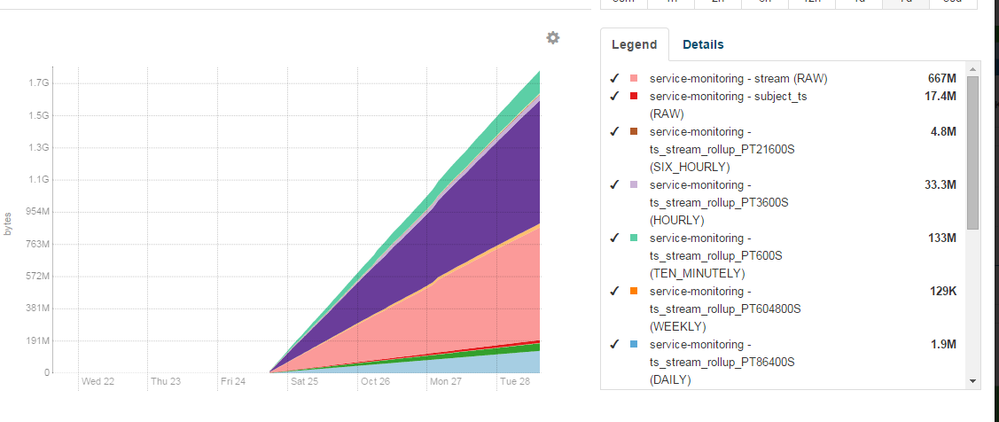Click the legend scrollbar down arrow

972,381
